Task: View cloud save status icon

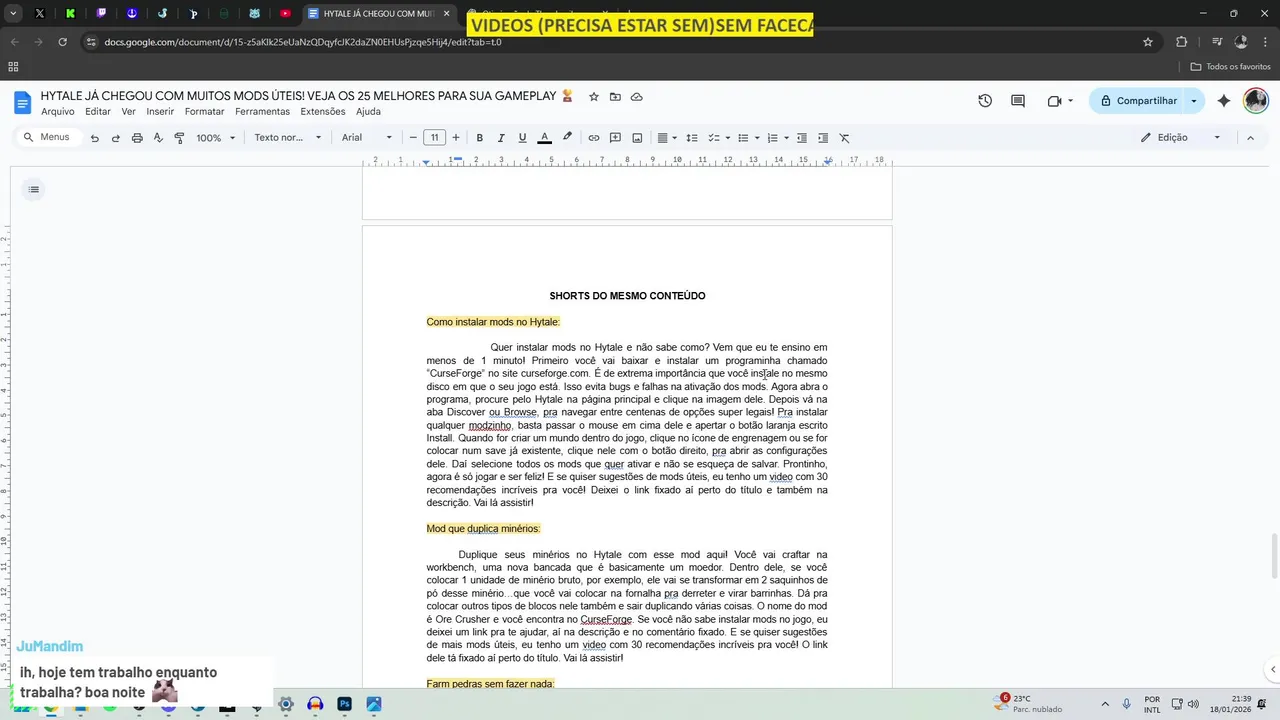Action: (637, 97)
